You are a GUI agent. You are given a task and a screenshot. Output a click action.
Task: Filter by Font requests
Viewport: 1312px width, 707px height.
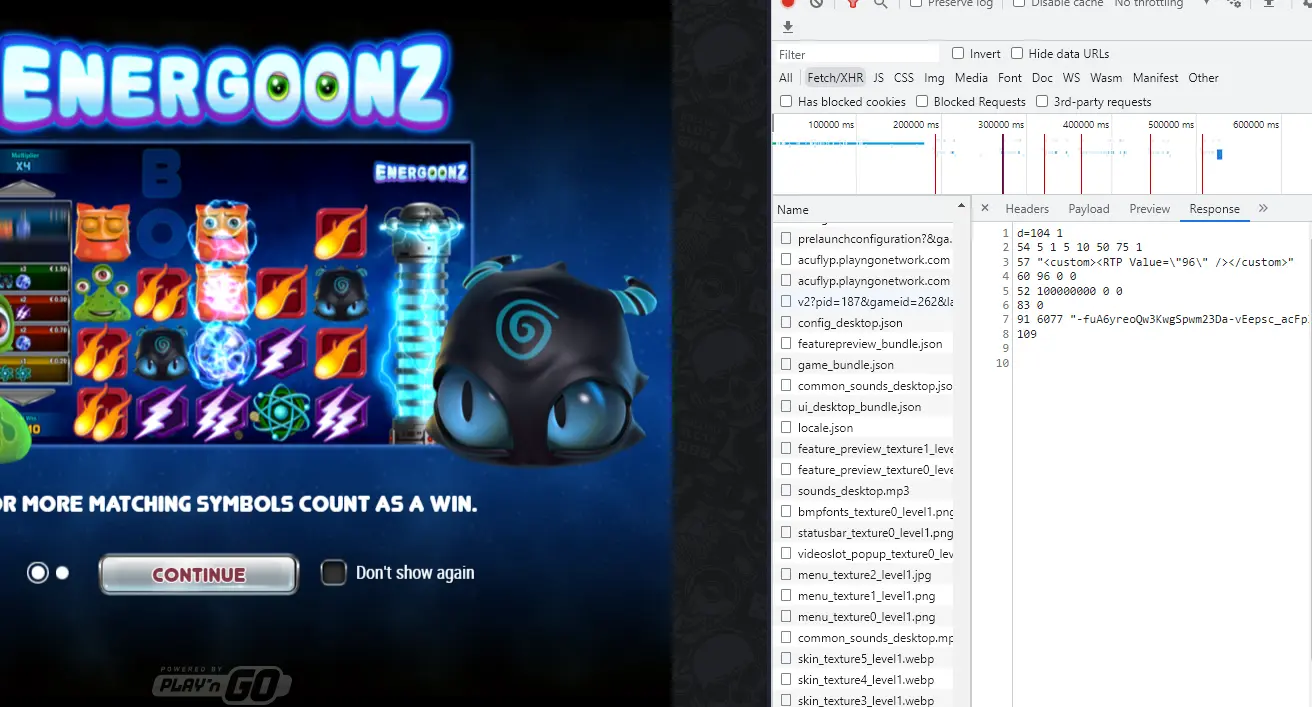tap(1010, 77)
